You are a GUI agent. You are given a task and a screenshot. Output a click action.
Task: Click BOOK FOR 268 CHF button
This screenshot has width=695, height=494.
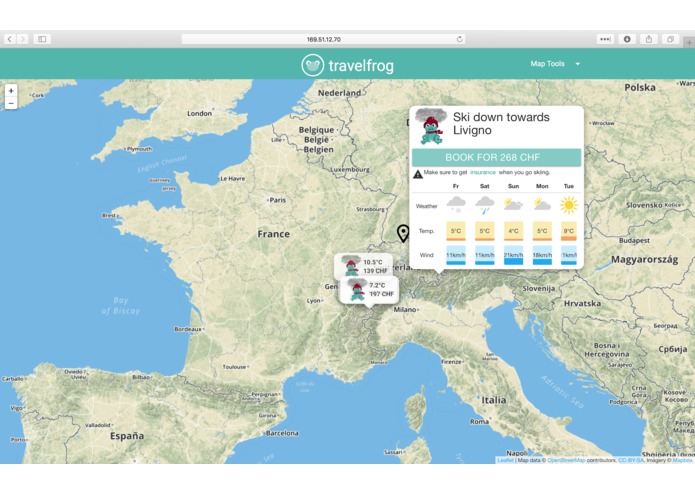(496, 157)
